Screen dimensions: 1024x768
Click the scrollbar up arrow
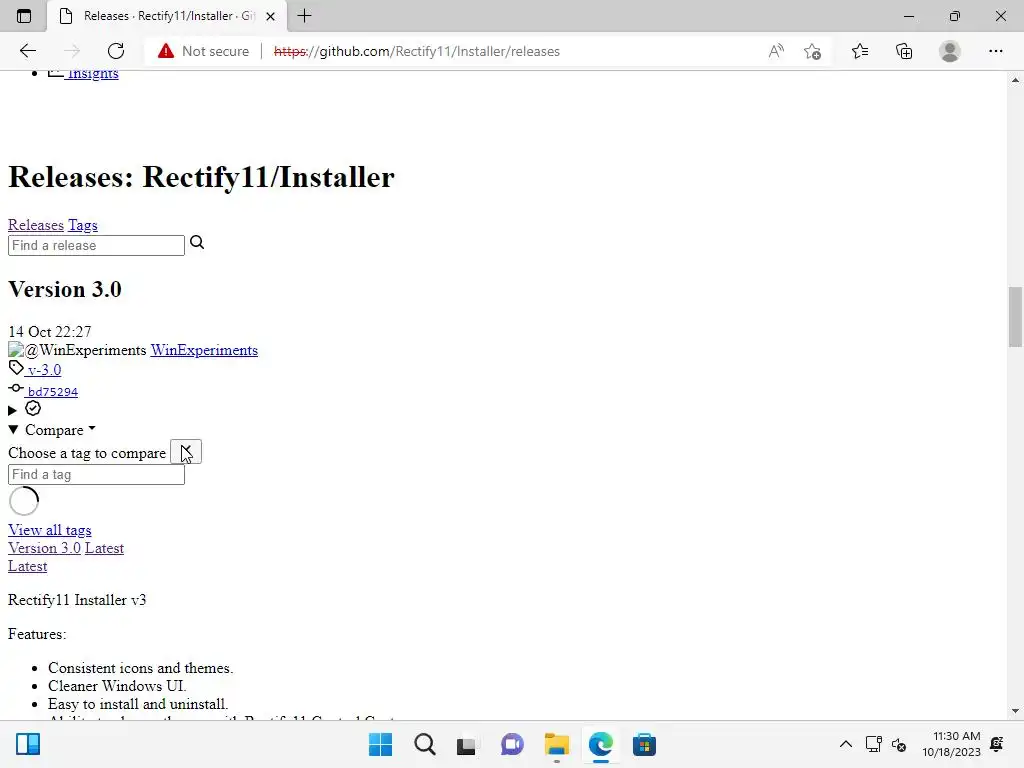point(1015,80)
